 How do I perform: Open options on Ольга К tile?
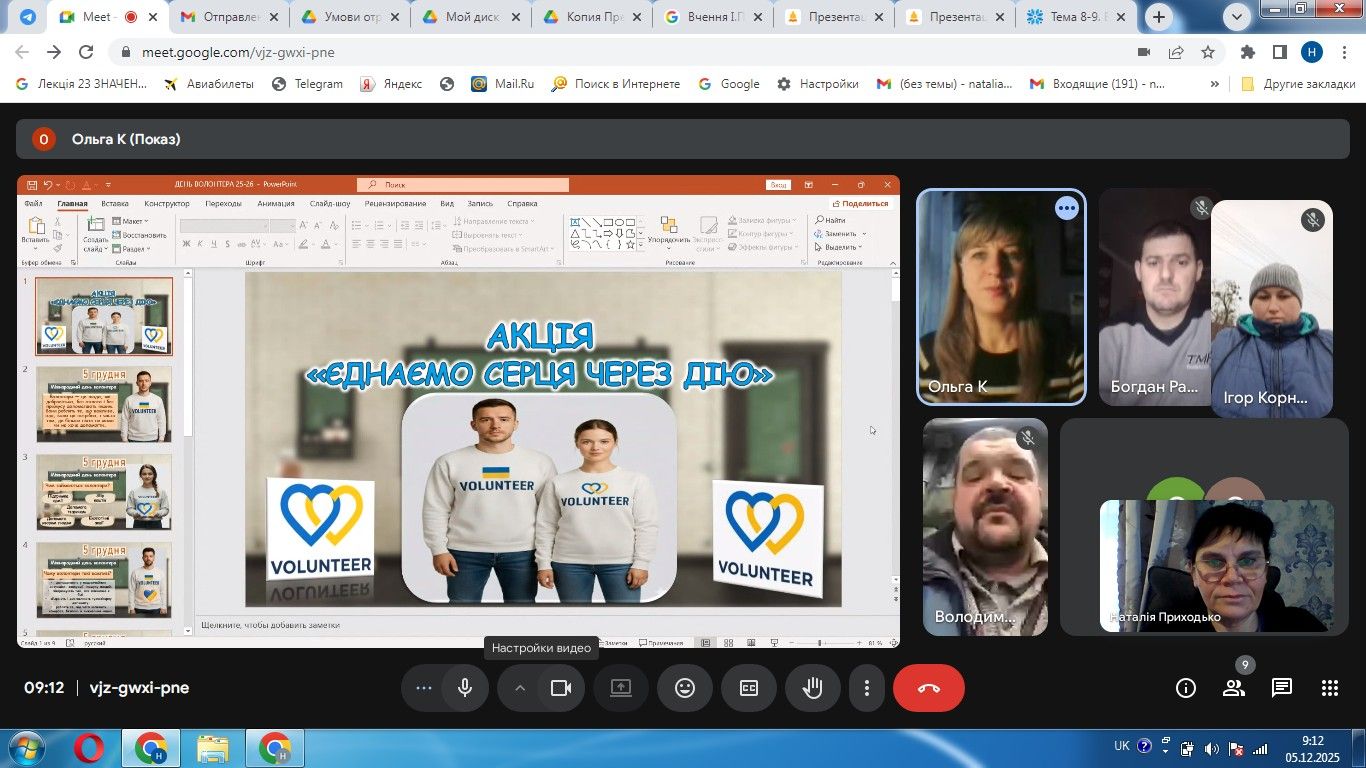point(1067,208)
